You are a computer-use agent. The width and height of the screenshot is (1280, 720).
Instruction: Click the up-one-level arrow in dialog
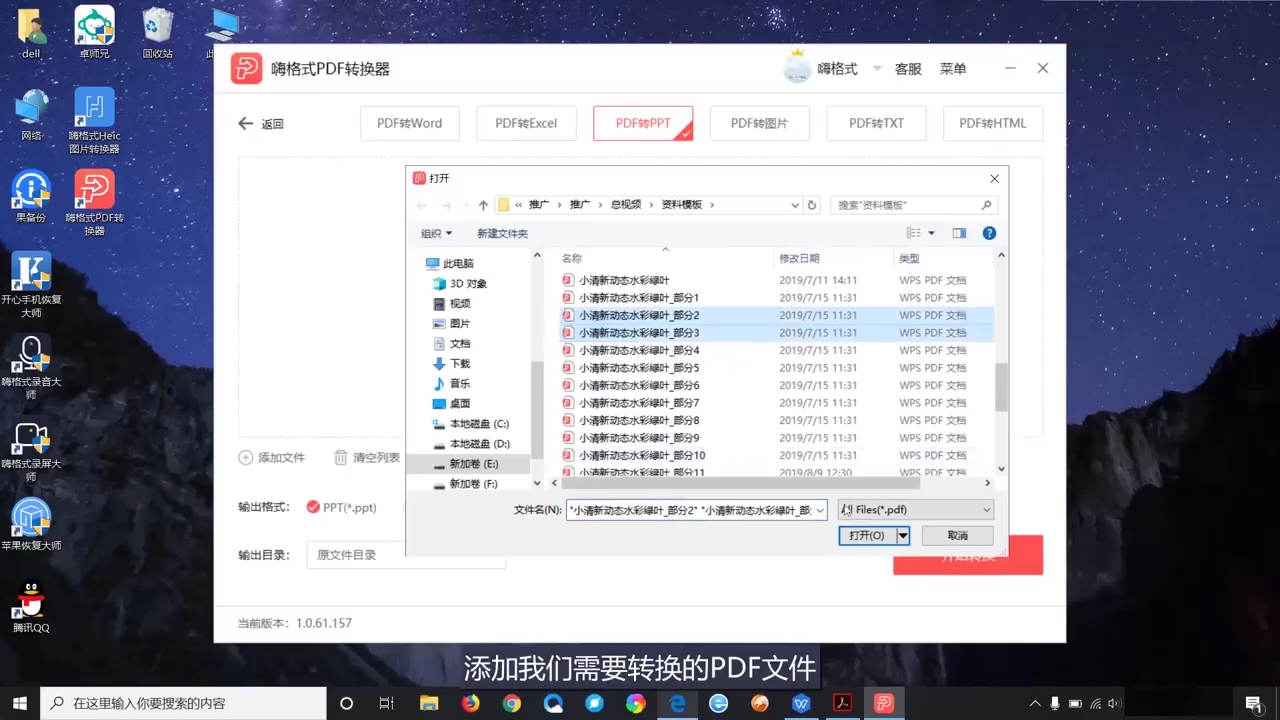click(483, 205)
